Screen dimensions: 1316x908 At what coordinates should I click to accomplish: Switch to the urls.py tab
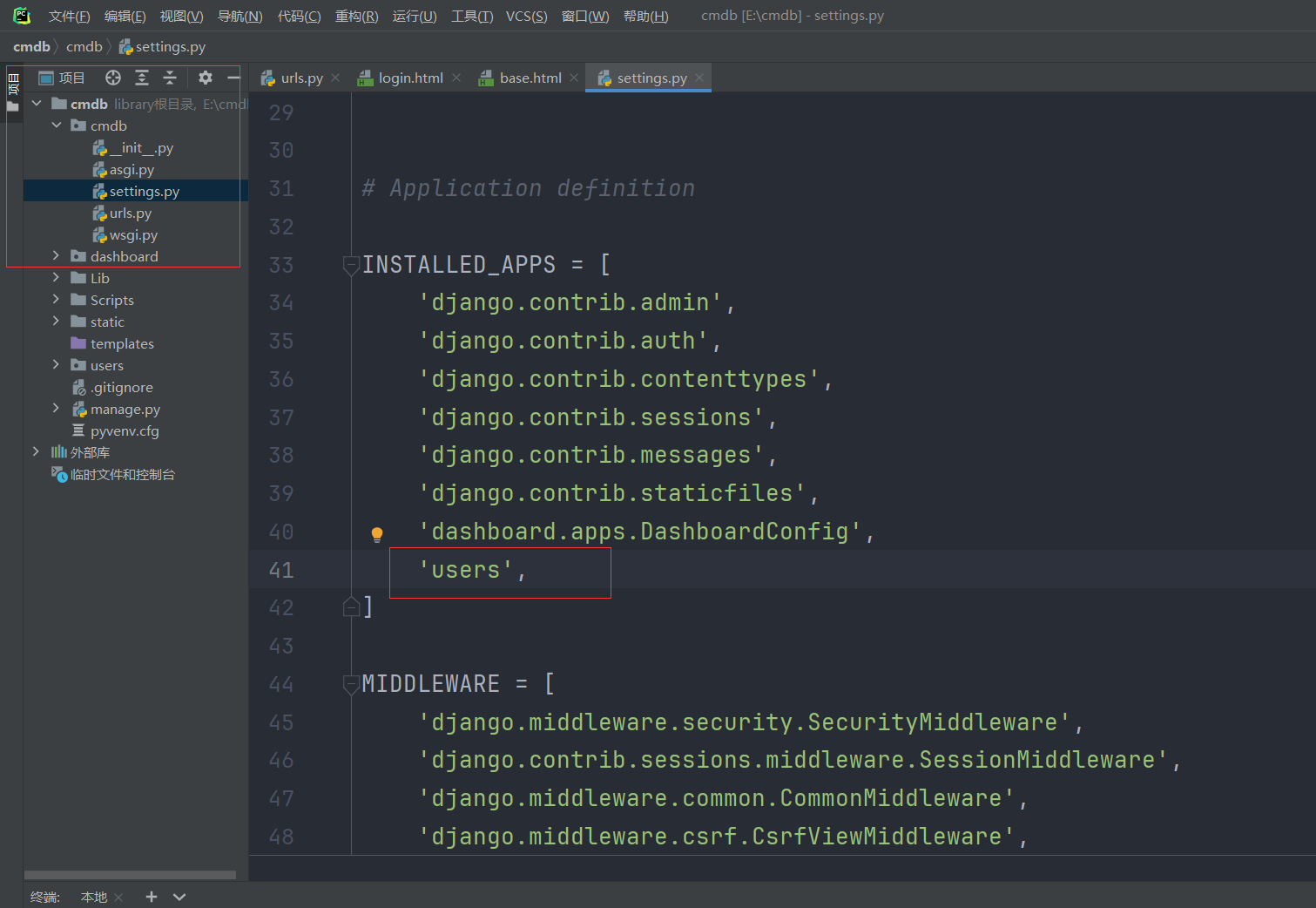301,78
